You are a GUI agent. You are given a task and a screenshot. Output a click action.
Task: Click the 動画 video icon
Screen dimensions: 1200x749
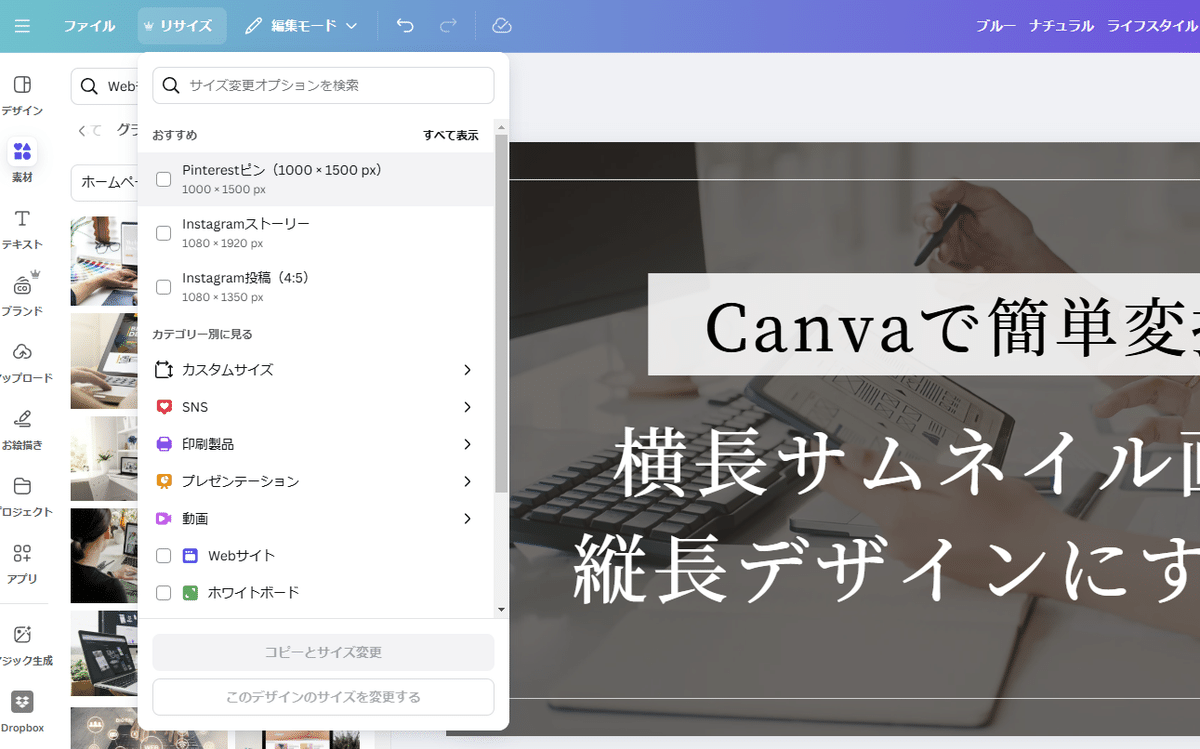pos(164,518)
